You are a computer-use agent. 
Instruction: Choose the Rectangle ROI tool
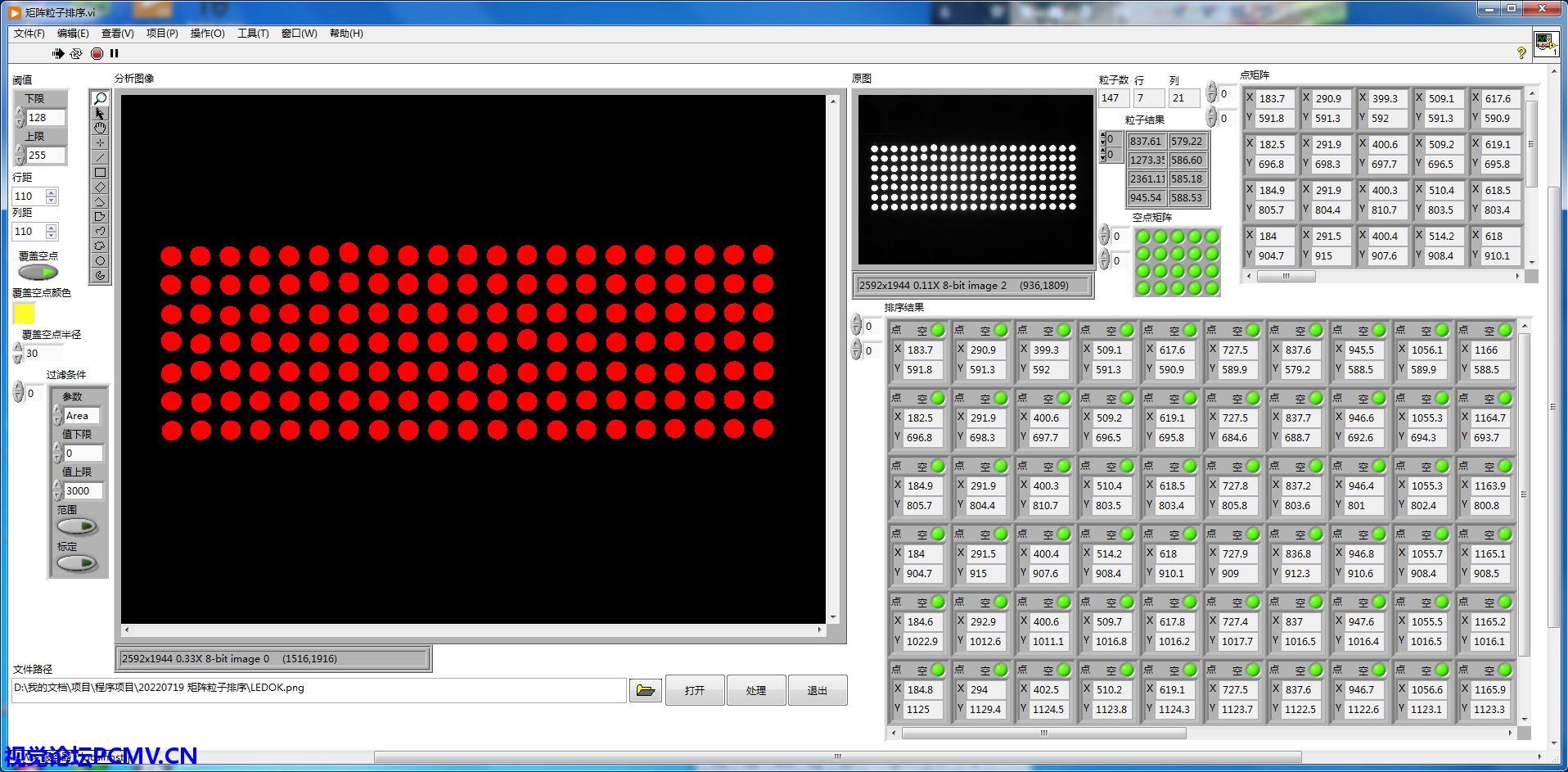(100, 173)
